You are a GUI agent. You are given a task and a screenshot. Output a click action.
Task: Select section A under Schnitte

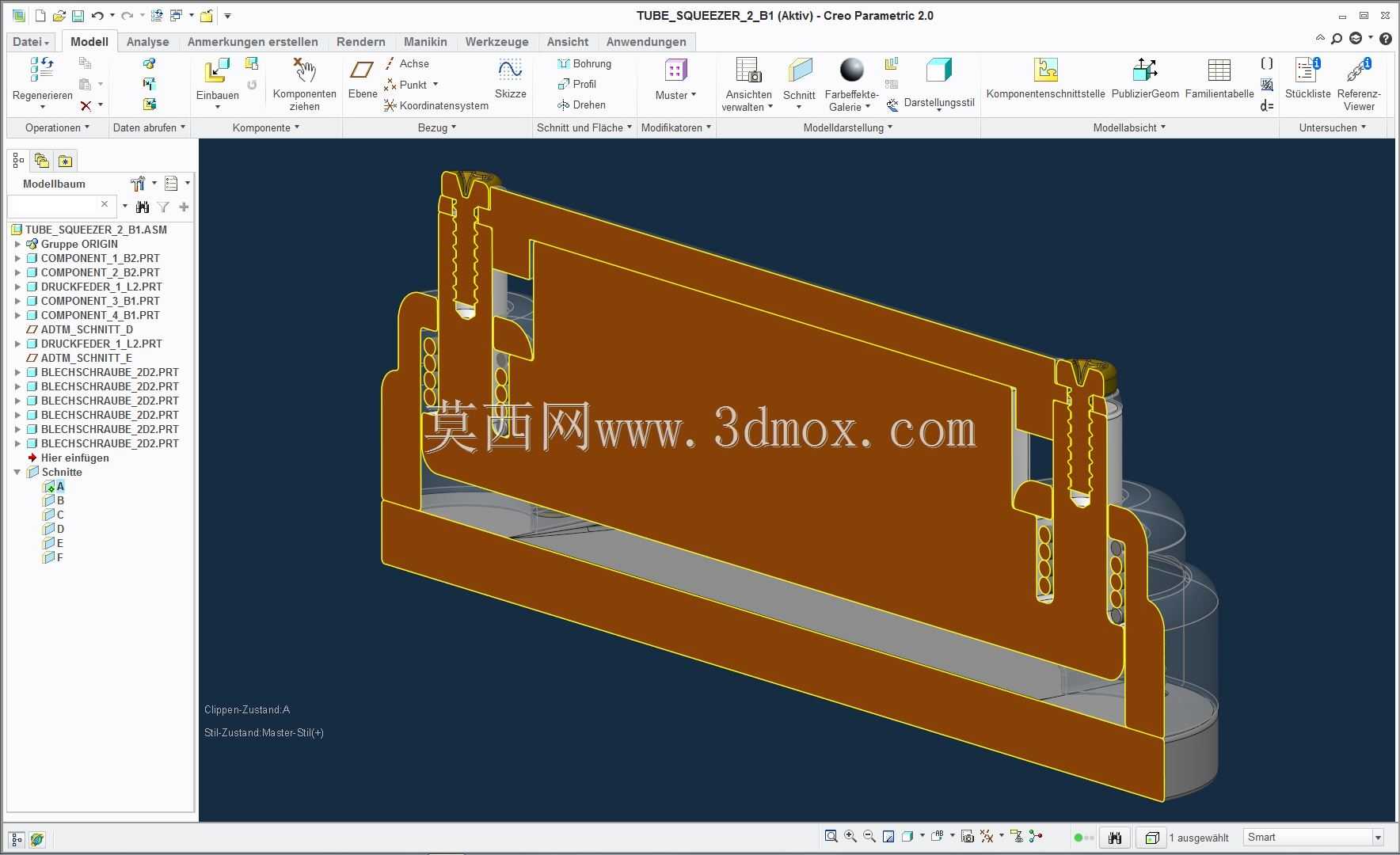(55, 486)
